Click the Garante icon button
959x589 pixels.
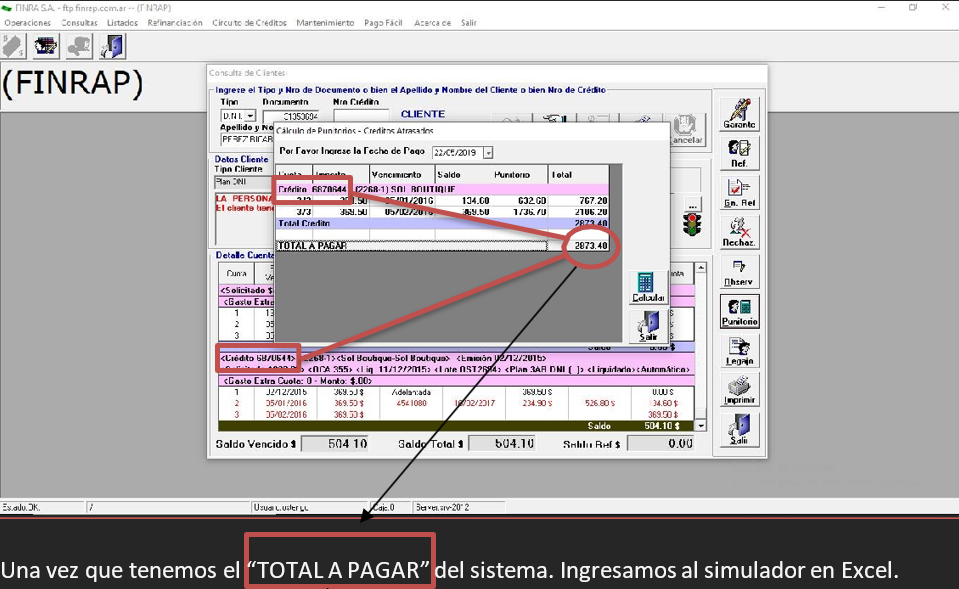(x=739, y=113)
